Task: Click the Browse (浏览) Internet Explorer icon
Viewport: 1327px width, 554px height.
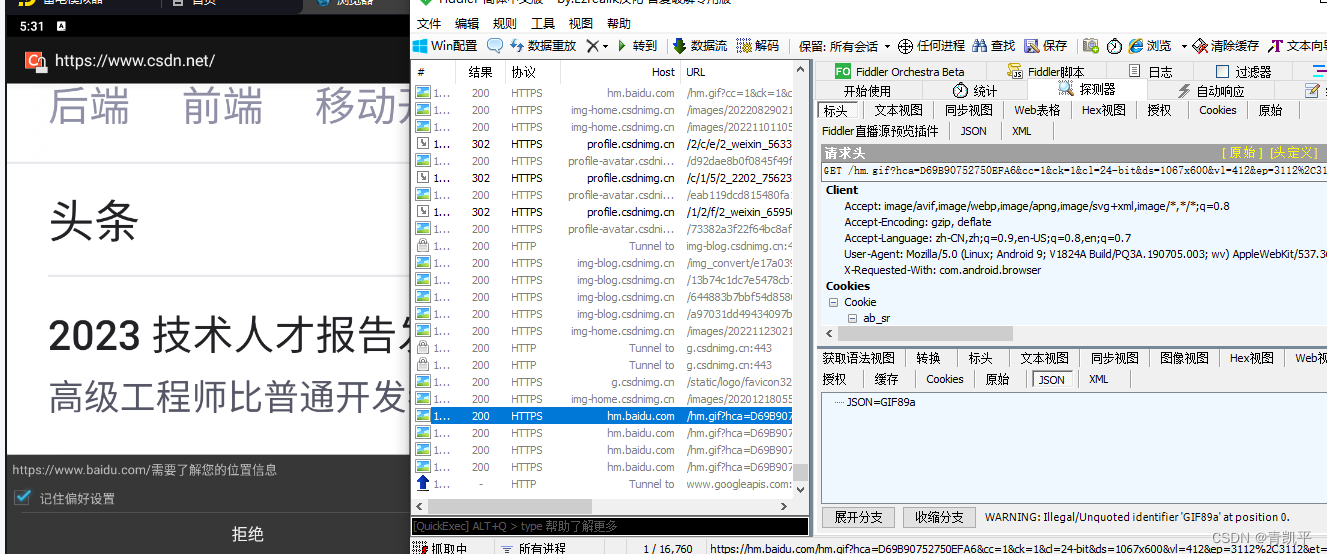Action: 1136,46
